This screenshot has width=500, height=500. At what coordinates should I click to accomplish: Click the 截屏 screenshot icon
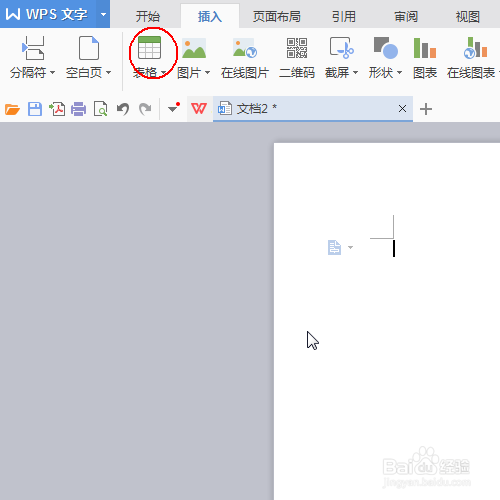tap(341, 48)
